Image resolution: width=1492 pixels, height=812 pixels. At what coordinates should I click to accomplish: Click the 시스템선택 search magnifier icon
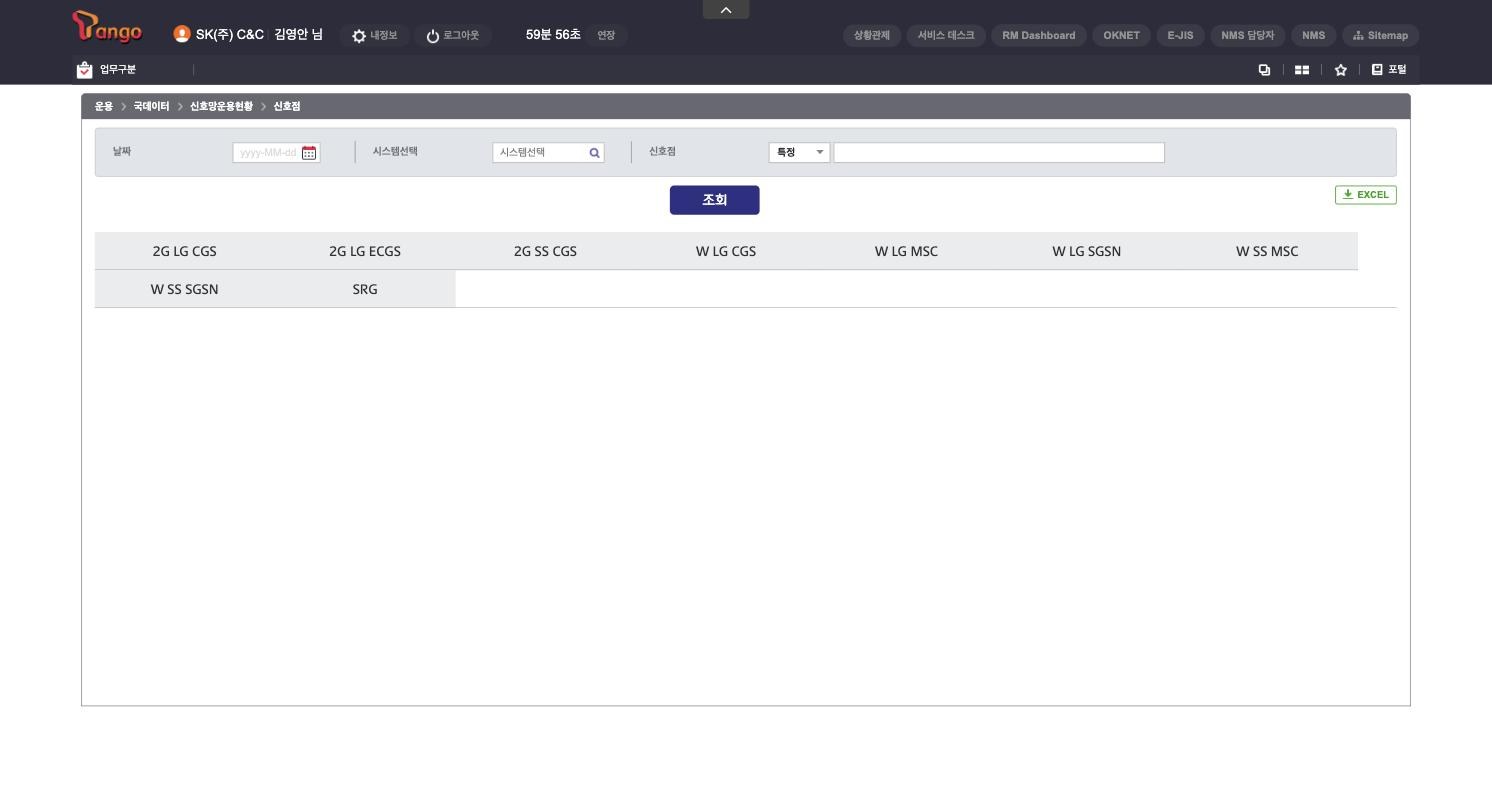(x=594, y=153)
